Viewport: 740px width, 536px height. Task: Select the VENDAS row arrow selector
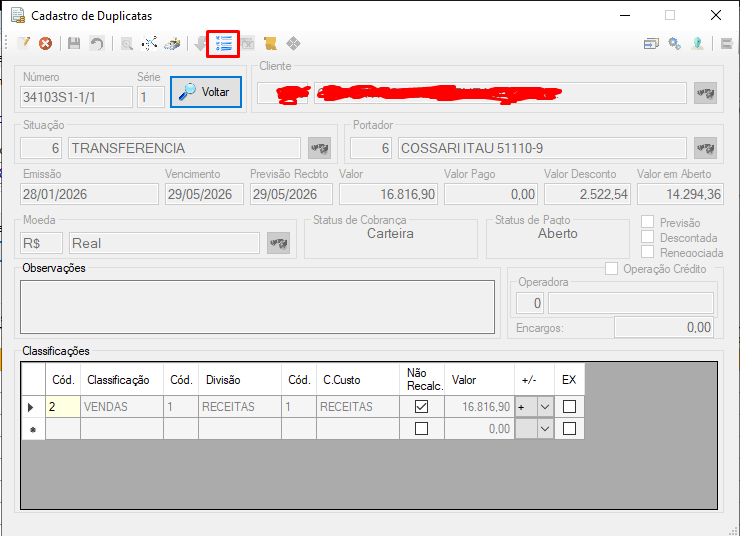pyautogui.click(x=33, y=407)
